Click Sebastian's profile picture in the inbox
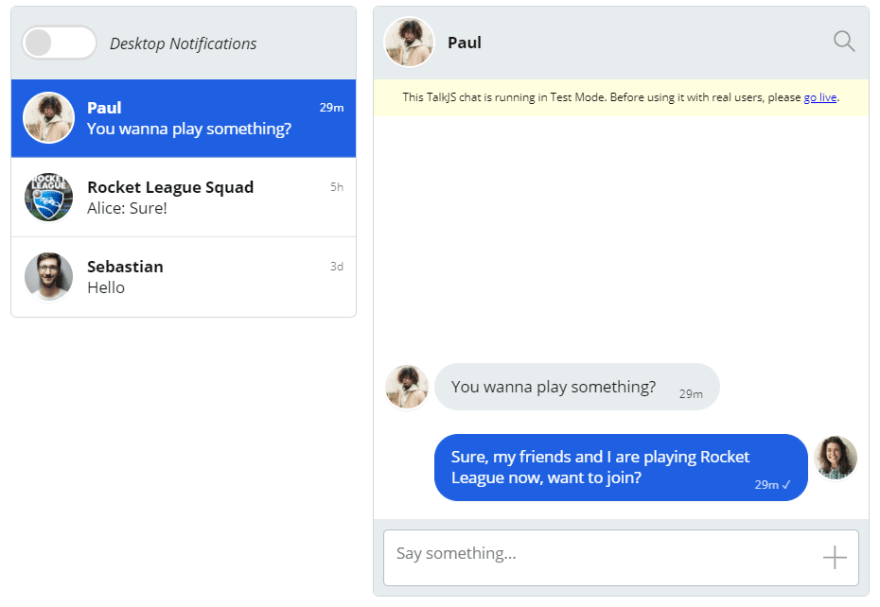Screen dimensions: 880x607 [49, 276]
